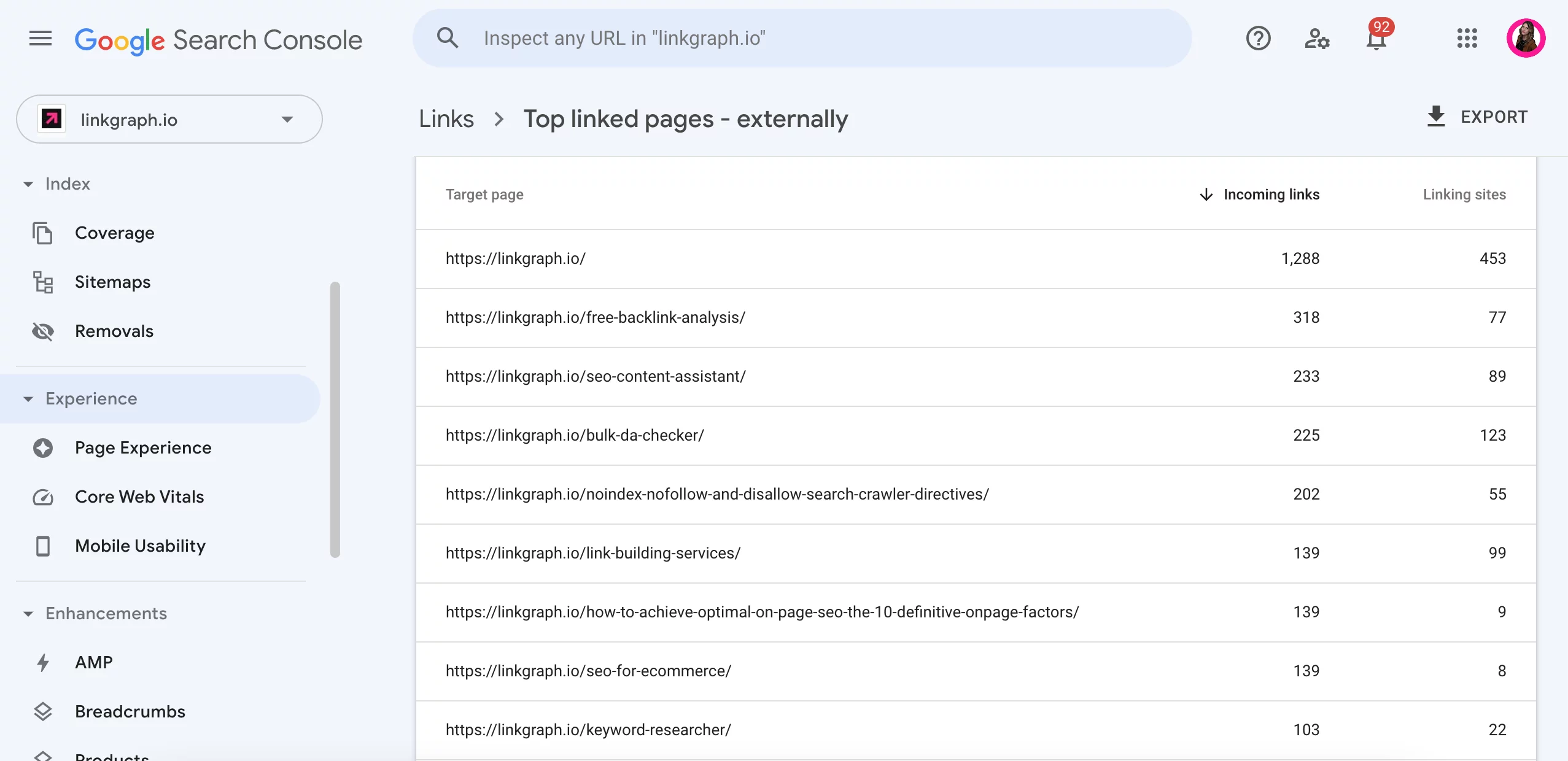Image resolution: width=1568 pixels, height=761 pixels.
Task: Open the Search Console help center
Action: point(1259,39)
